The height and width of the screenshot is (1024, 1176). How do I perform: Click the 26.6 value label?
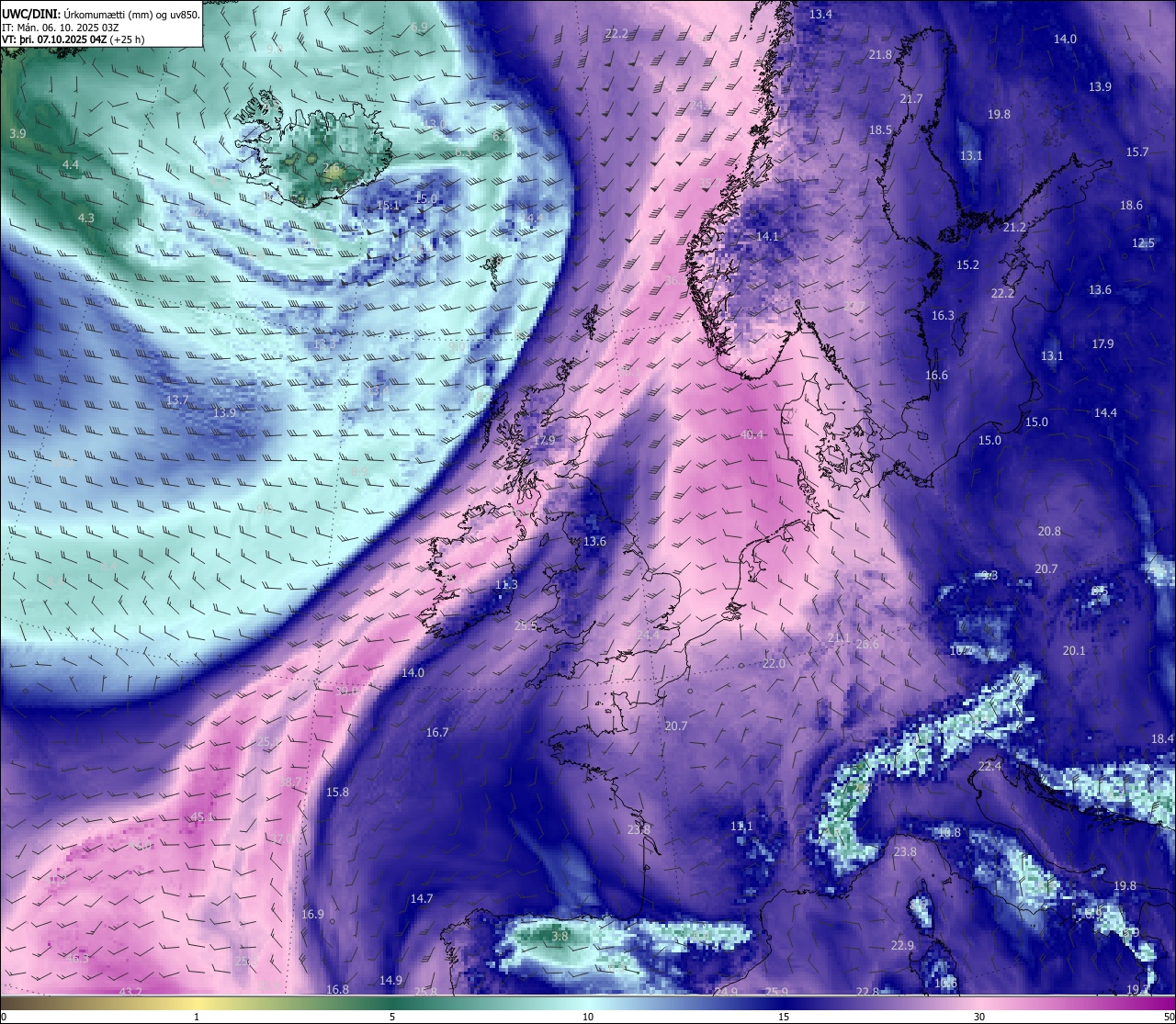pyautogui.click(x=867, y=644)
